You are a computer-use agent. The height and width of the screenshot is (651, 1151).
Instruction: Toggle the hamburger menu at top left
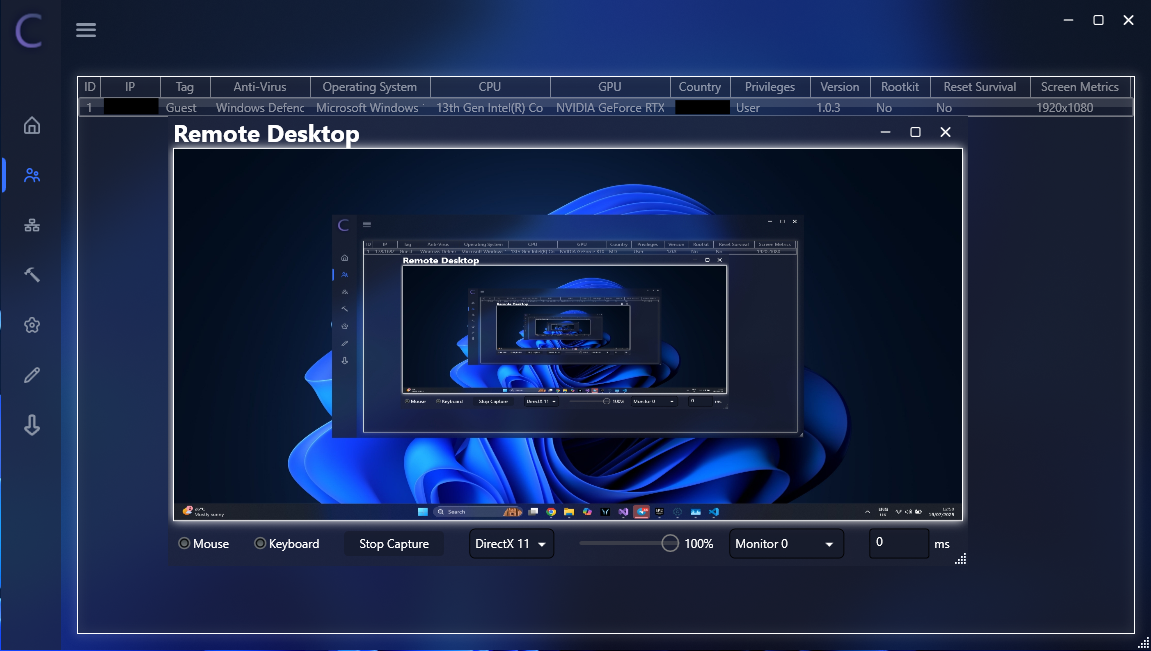[86, 30]
